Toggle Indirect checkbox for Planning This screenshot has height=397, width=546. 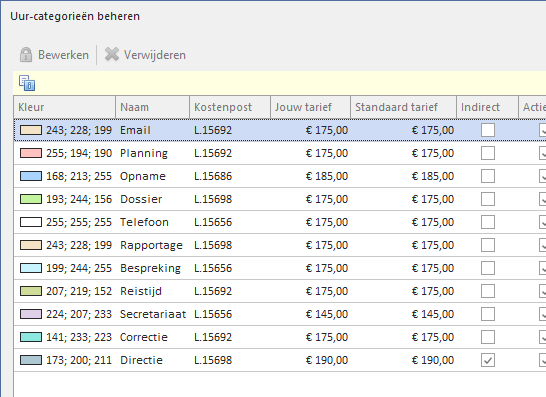coord(488,153)
